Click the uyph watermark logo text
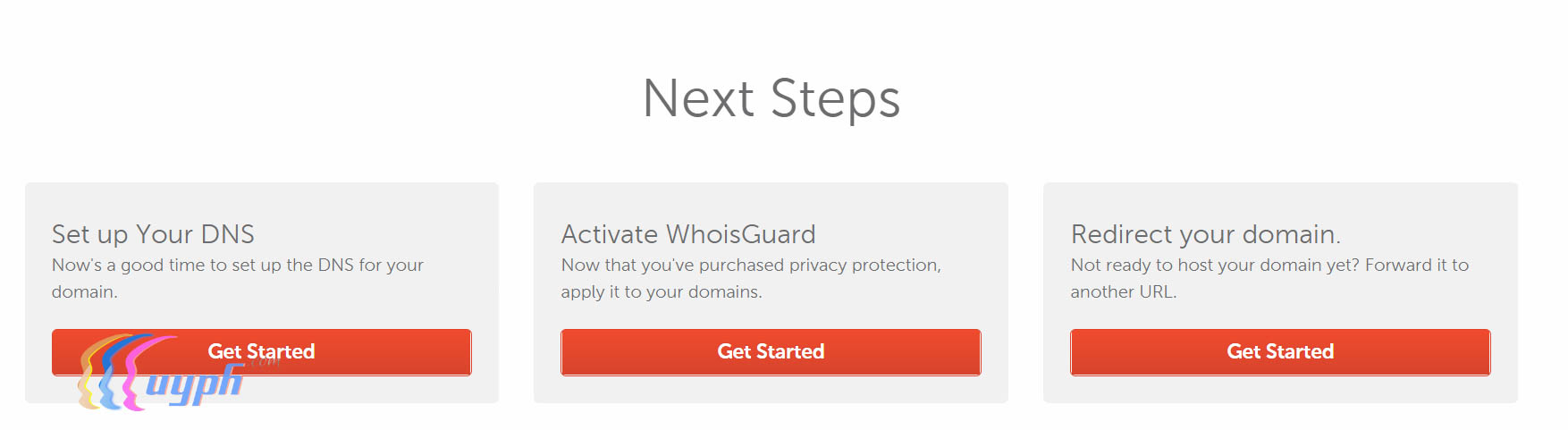 pyautogui.click(x=193, y=384)
